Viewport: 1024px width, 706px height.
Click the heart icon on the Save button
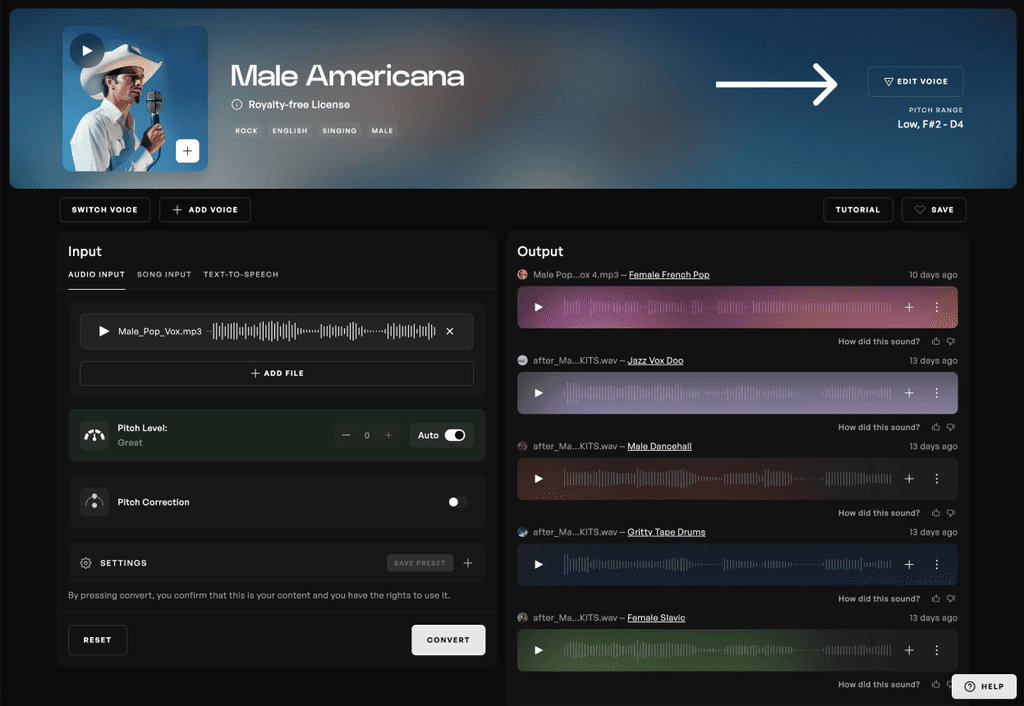(920, 209)
